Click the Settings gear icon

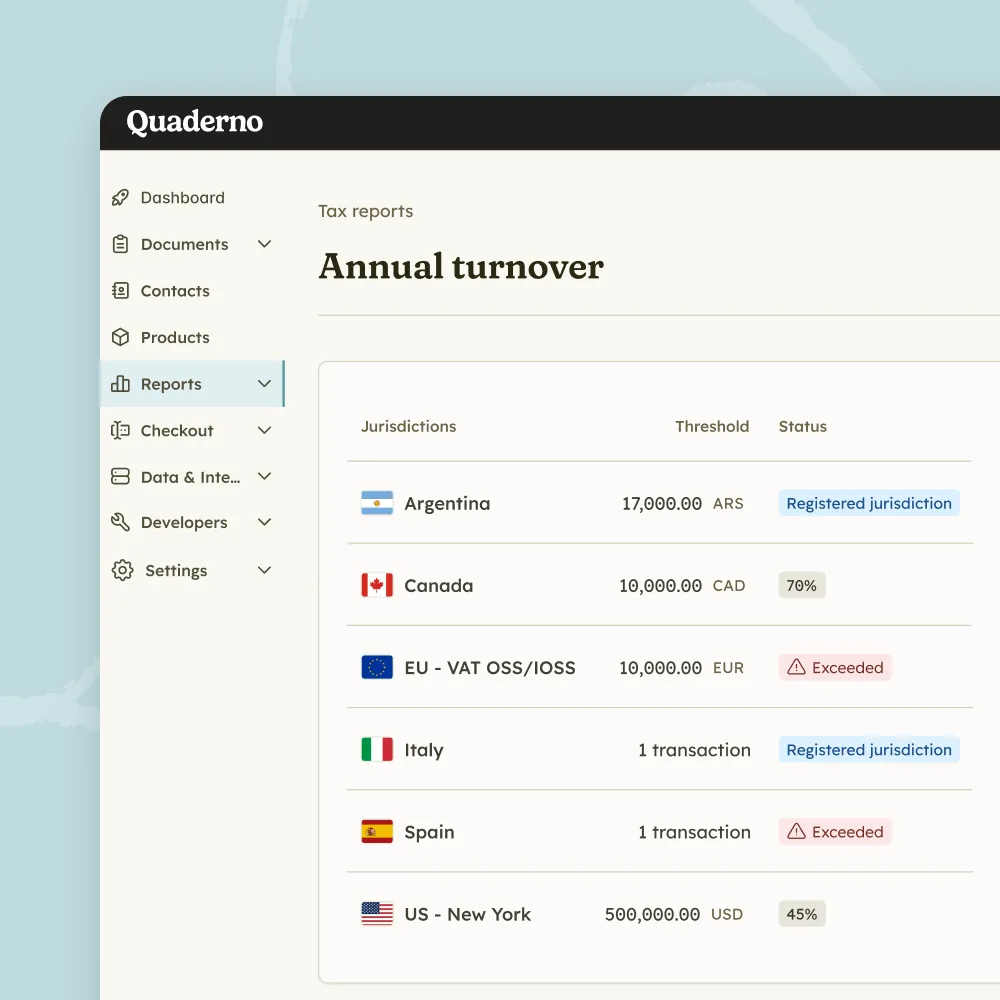pos(120,570)
